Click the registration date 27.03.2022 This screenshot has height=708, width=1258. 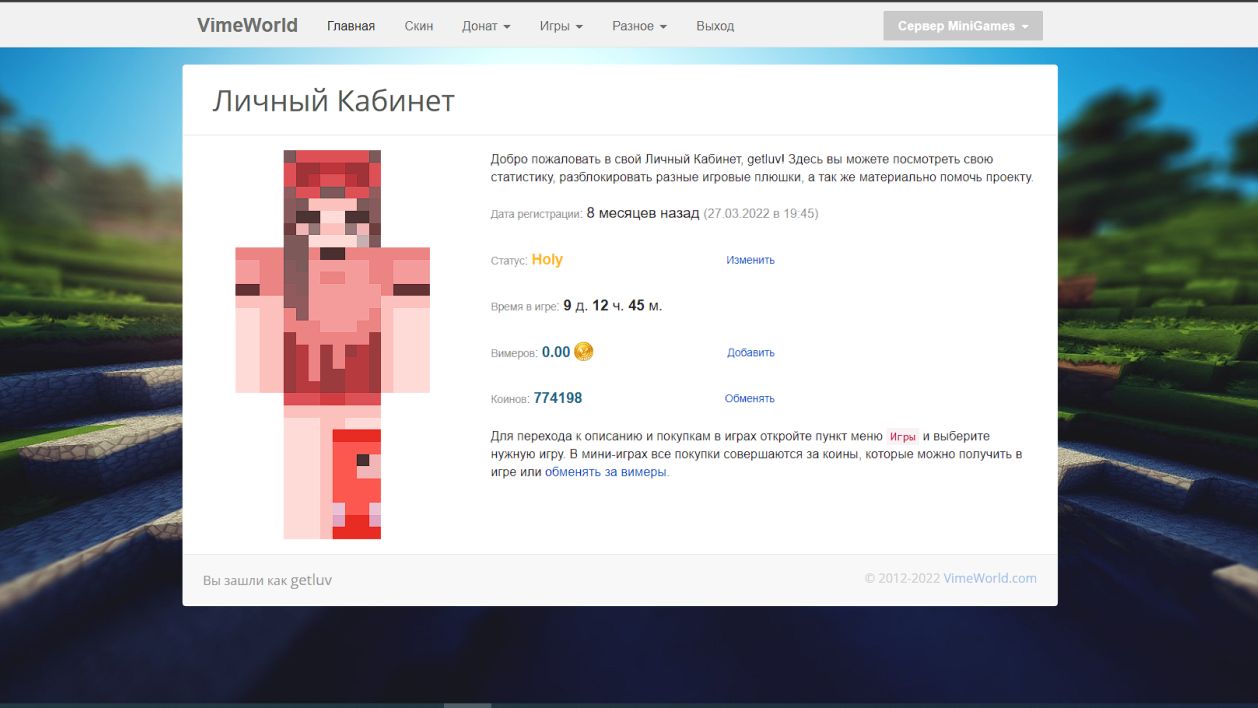tap(761, 214)
